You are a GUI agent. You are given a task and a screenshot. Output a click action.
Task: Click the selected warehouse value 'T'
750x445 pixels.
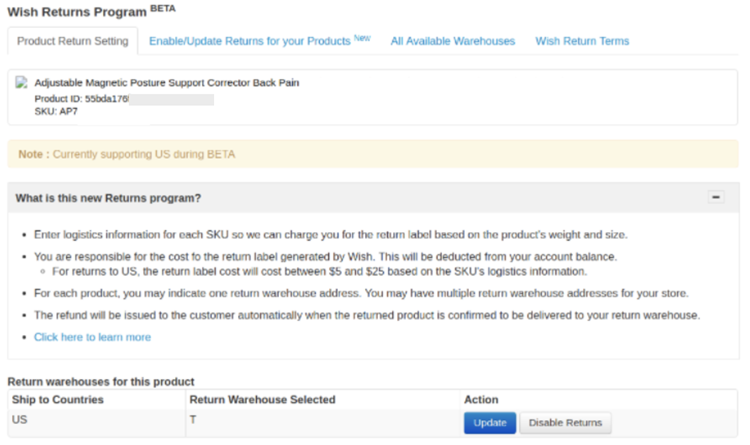click(193, 421)
